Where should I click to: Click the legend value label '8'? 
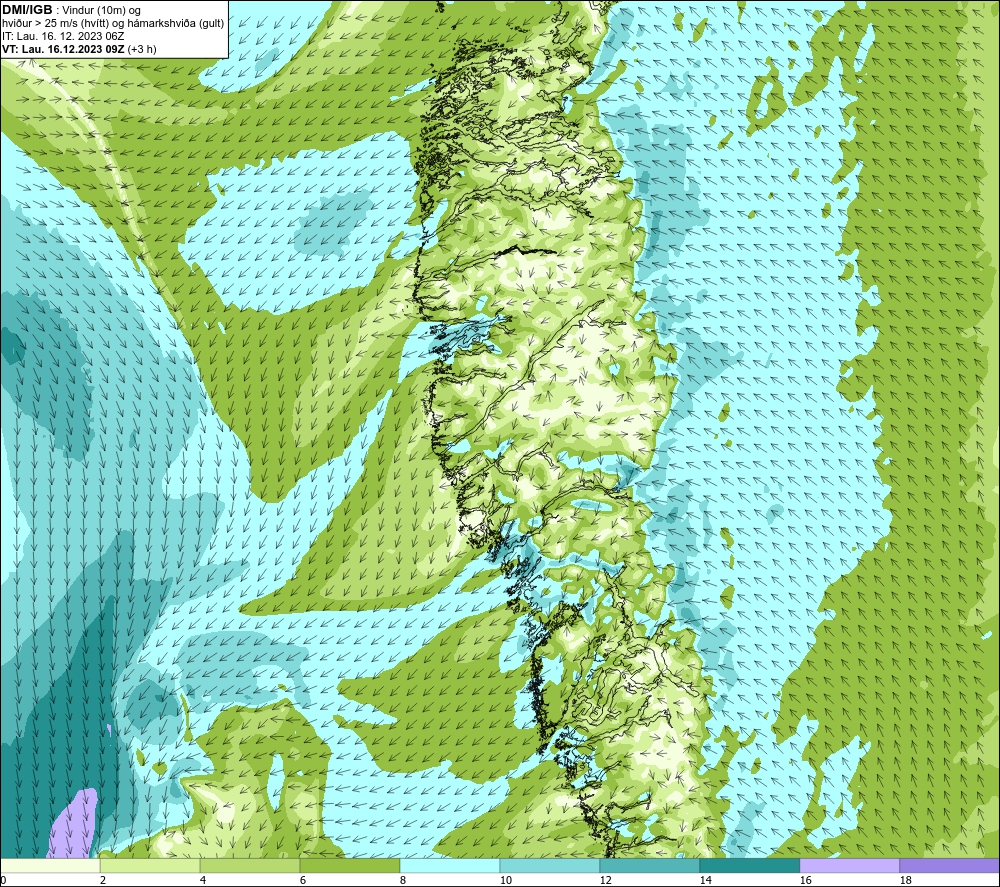(x=402, y=881)
